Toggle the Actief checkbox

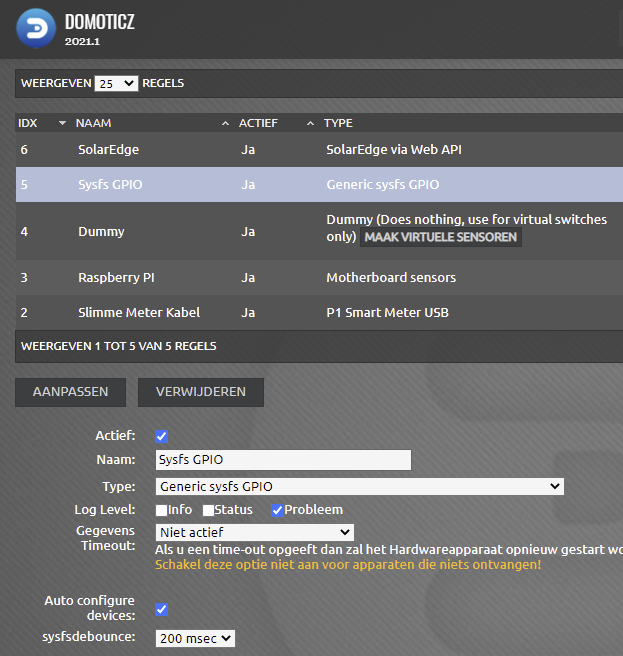(x=162, y=436)
